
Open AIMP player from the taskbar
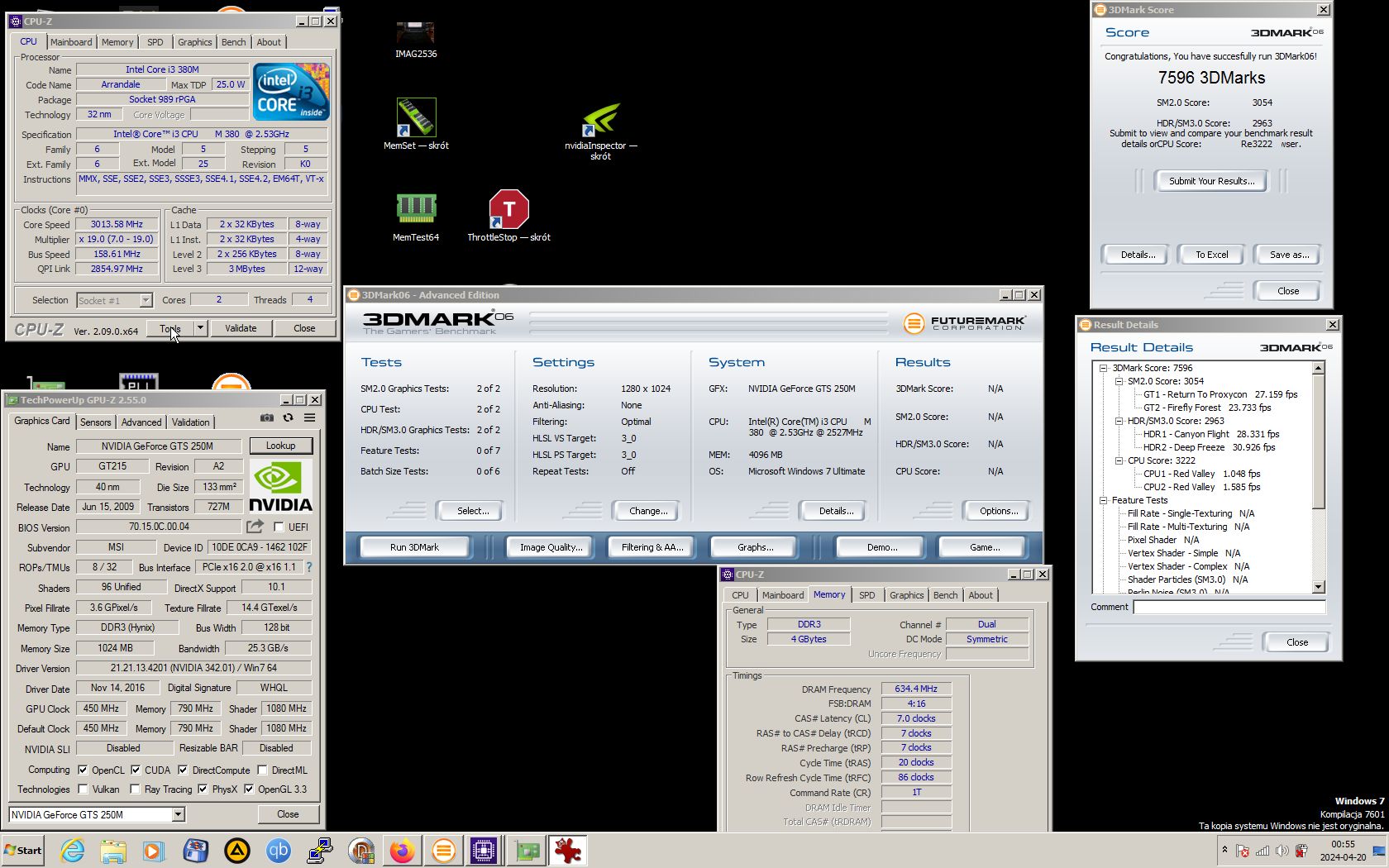click(x=237, y=850)
